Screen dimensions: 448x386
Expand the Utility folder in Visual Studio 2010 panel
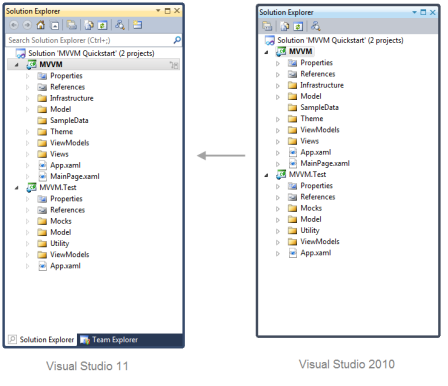pyautogui.click(x=278, y=231)
